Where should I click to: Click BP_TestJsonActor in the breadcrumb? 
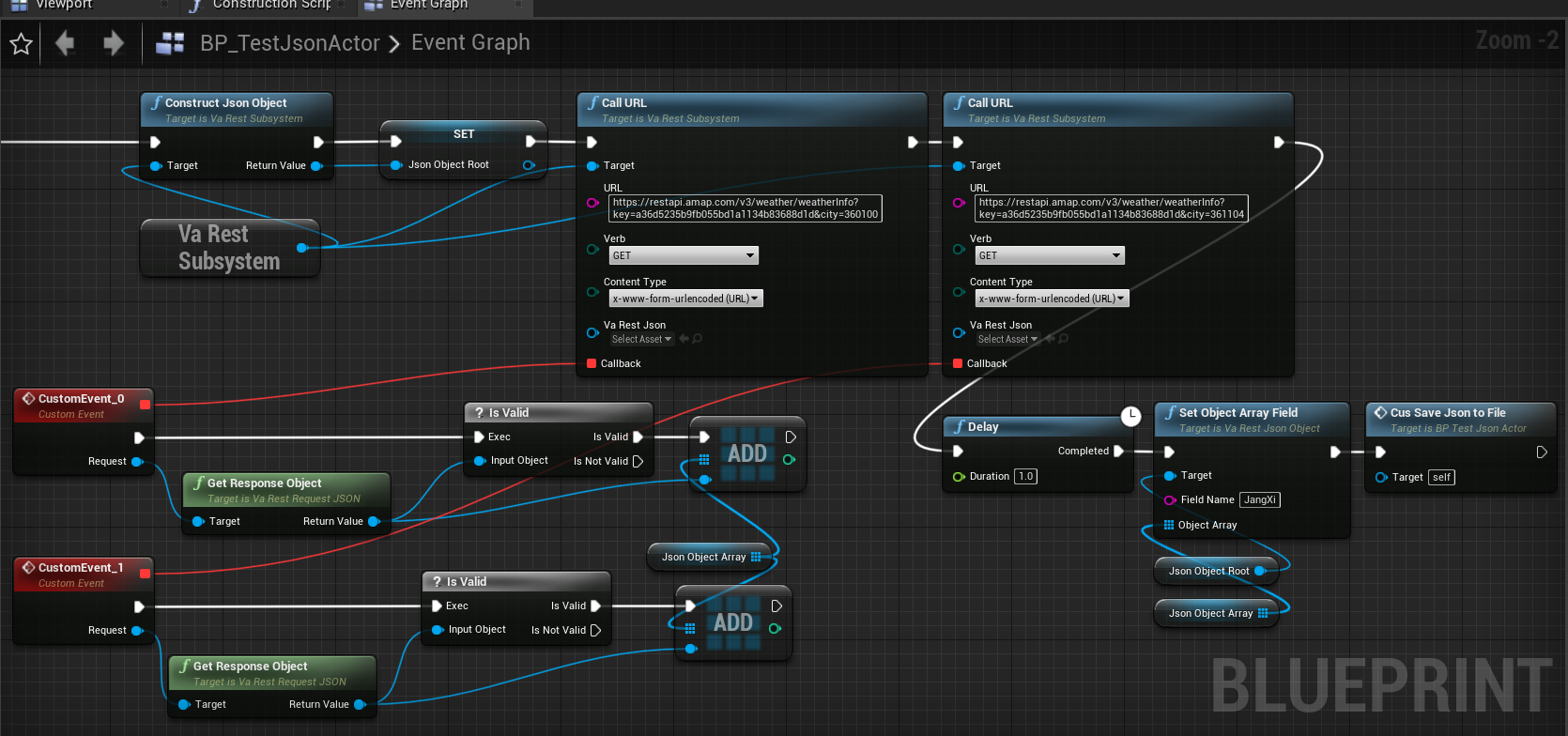[289, 43]
